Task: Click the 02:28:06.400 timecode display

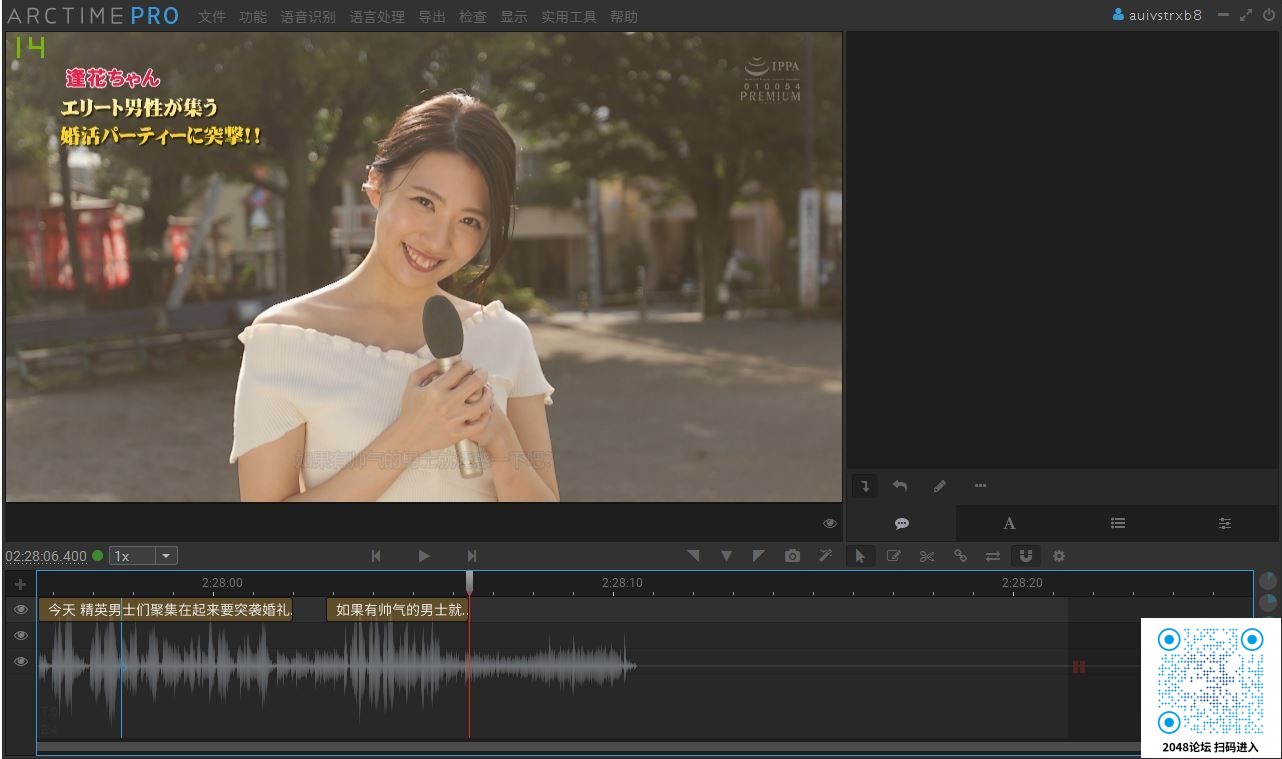Action: point(46,556)
